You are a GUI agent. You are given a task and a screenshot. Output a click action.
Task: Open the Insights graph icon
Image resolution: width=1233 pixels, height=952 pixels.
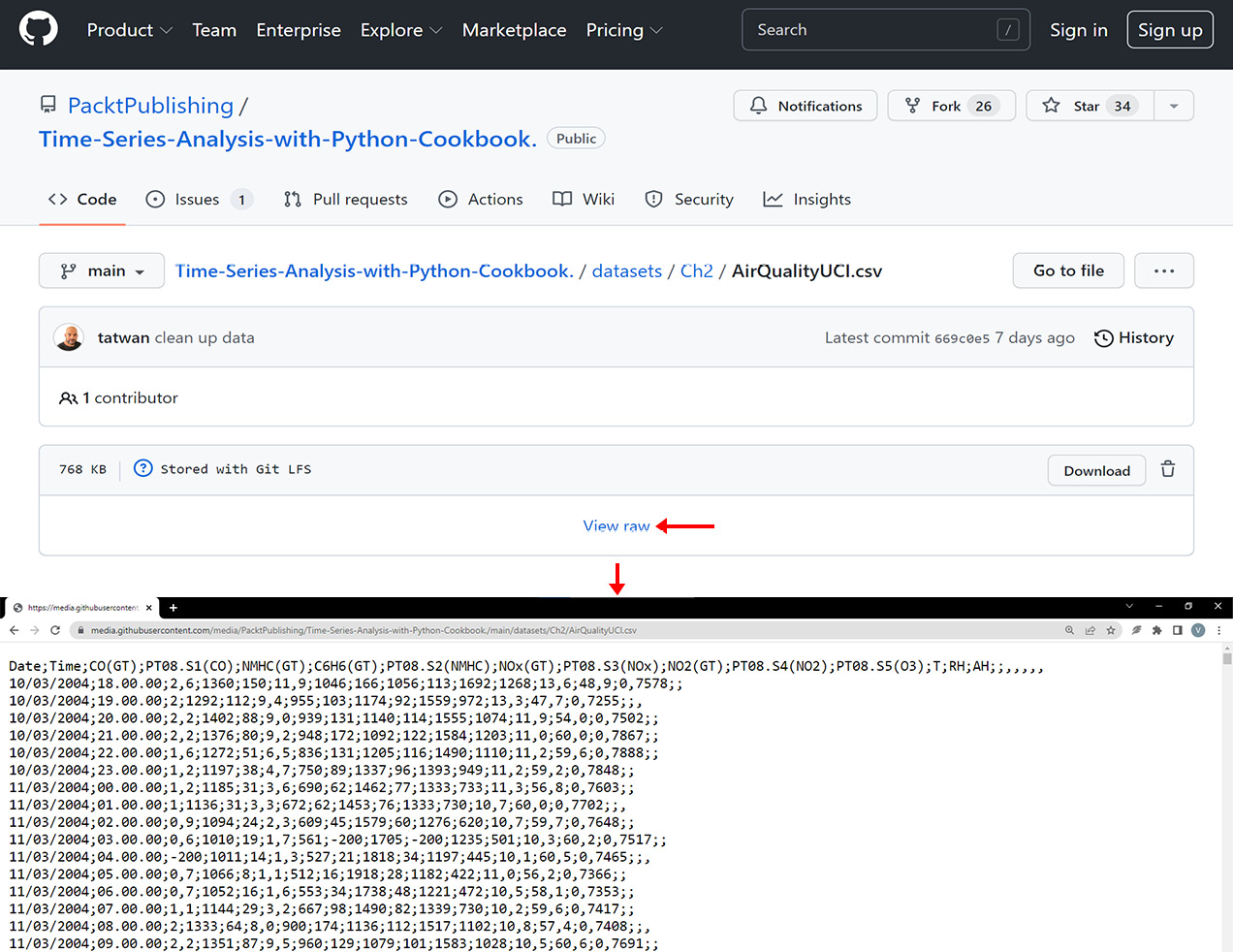[773, 199]
